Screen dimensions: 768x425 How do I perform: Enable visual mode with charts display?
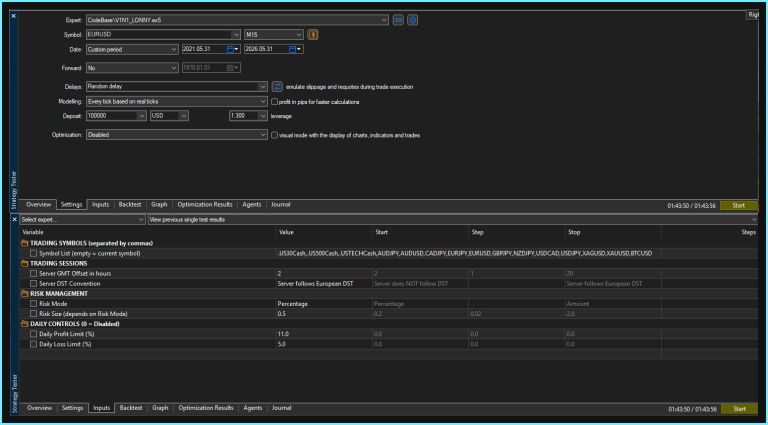(x=275, y=135)
